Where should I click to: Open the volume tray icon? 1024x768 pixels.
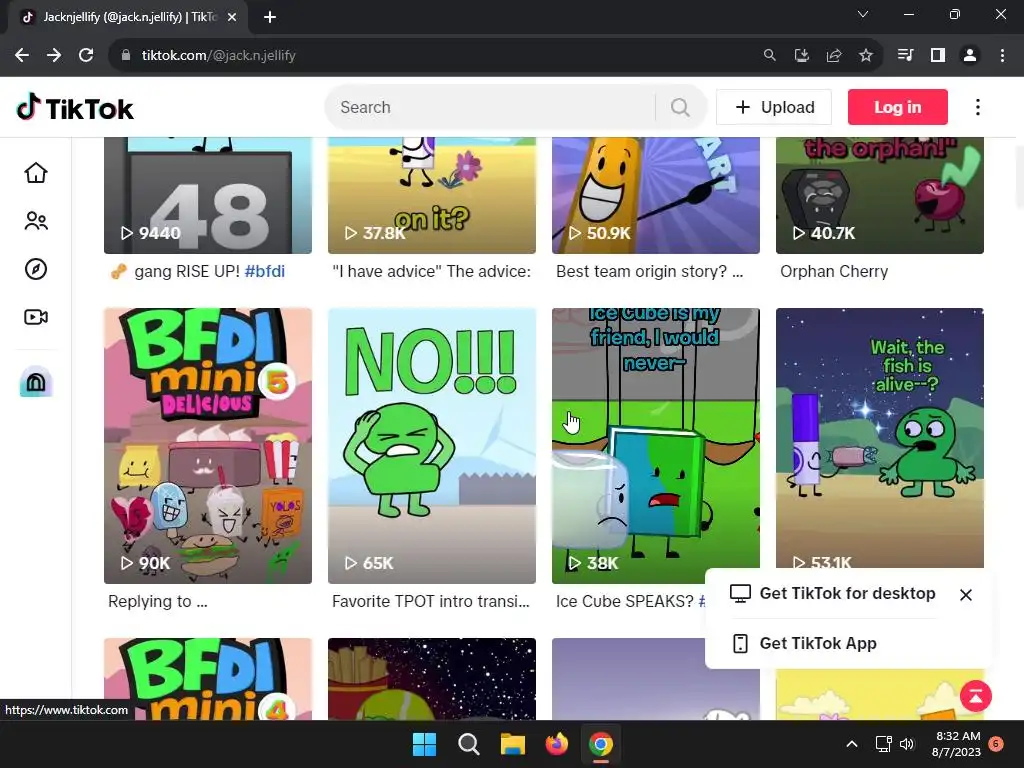[907, 744]
